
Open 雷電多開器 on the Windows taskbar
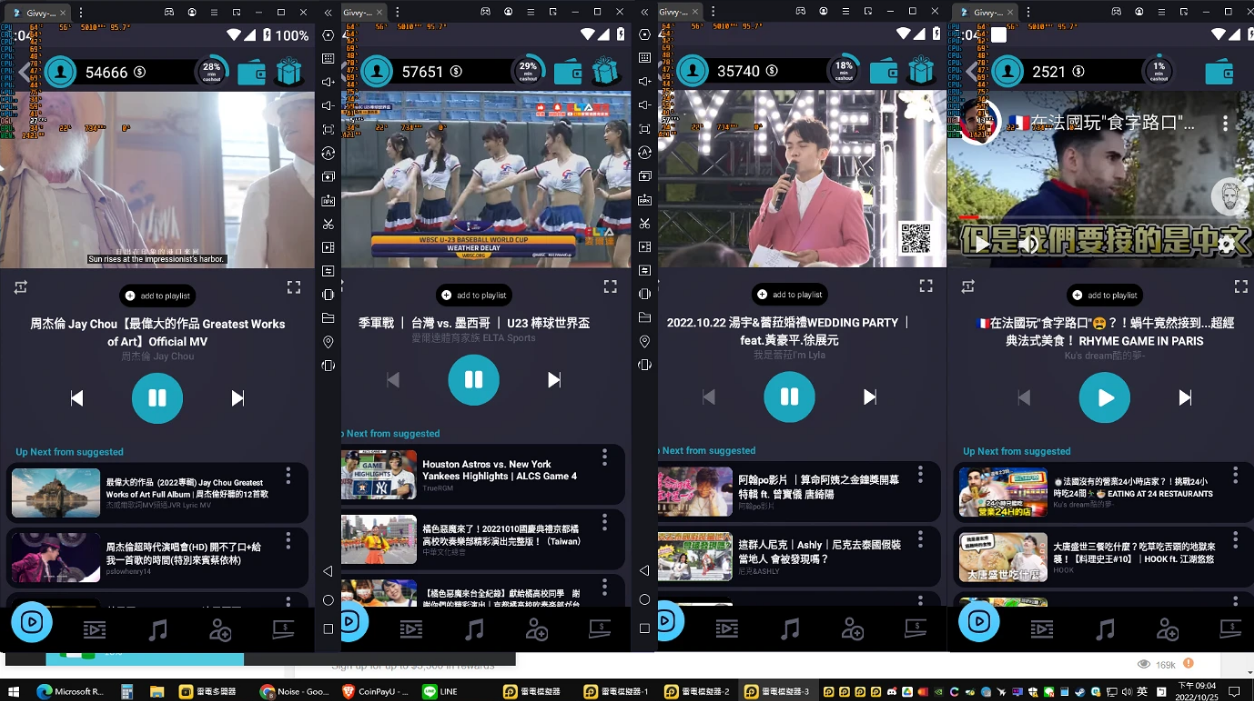pyautogui.click(x=206, y=691)
